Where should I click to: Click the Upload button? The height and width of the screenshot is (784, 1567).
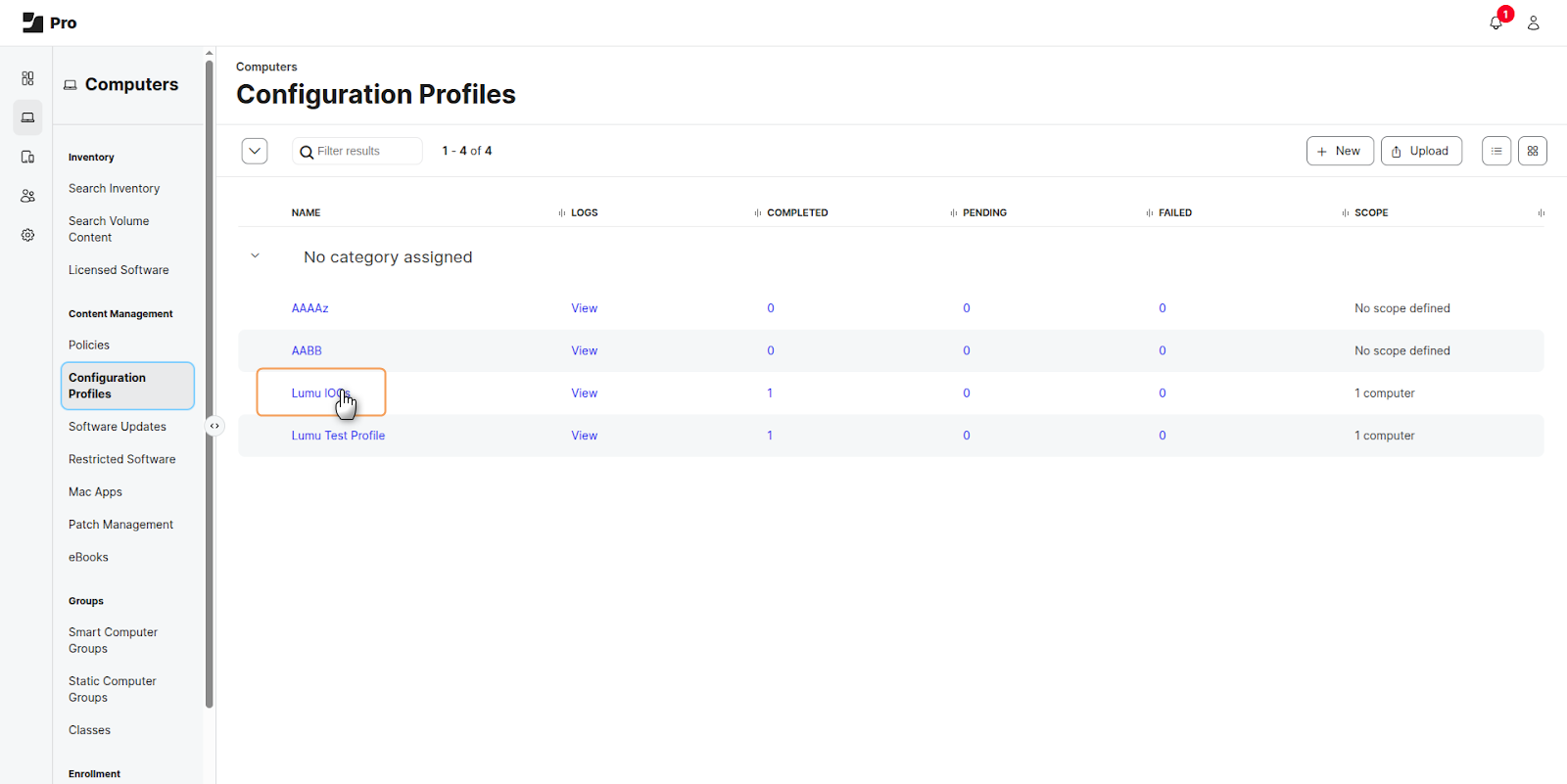tap(1420, 151)
